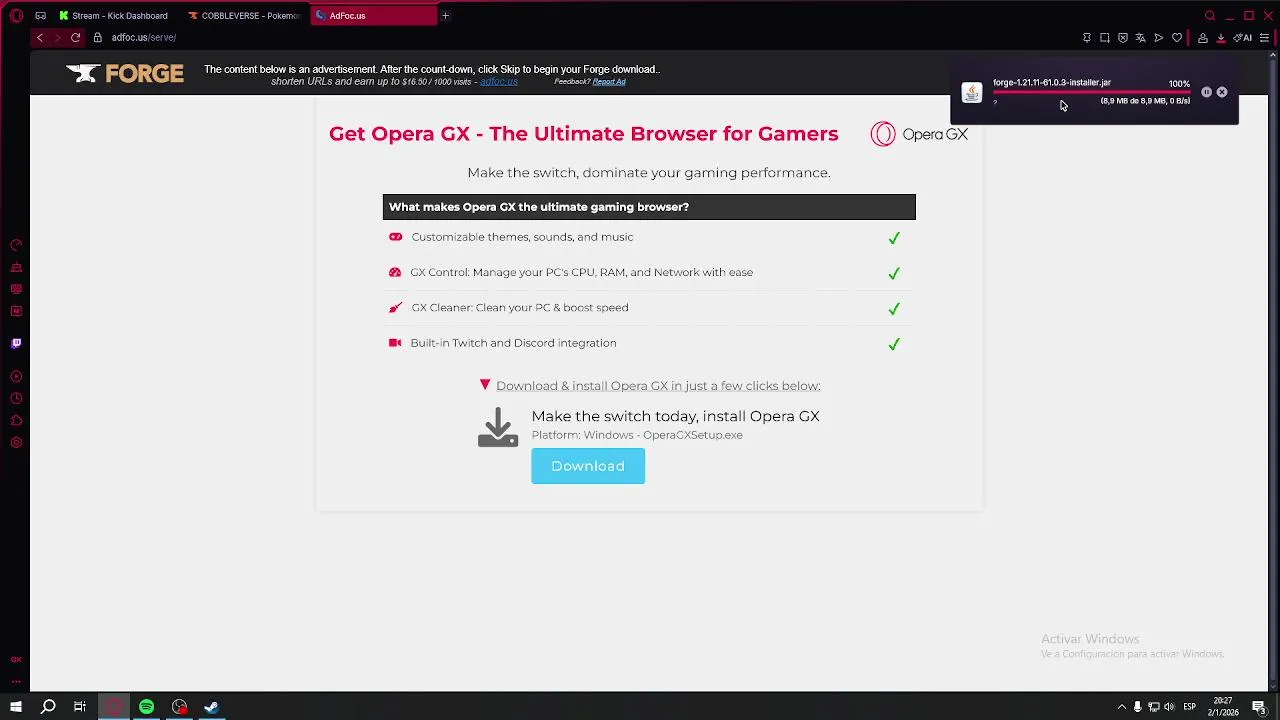Select the AdFoc.us tab

(374, 16)
